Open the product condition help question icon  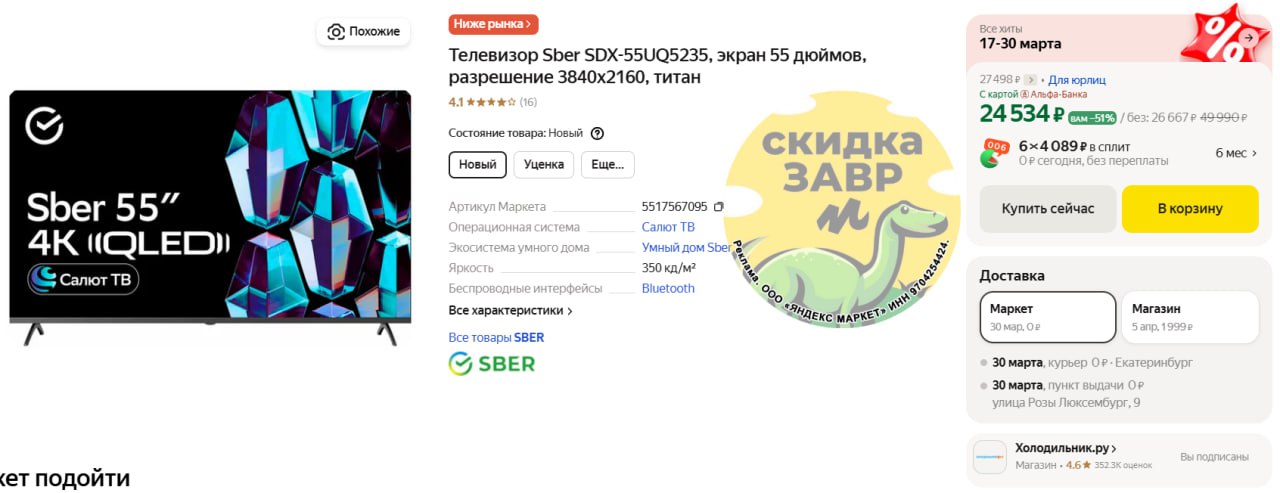click(598, 133)
